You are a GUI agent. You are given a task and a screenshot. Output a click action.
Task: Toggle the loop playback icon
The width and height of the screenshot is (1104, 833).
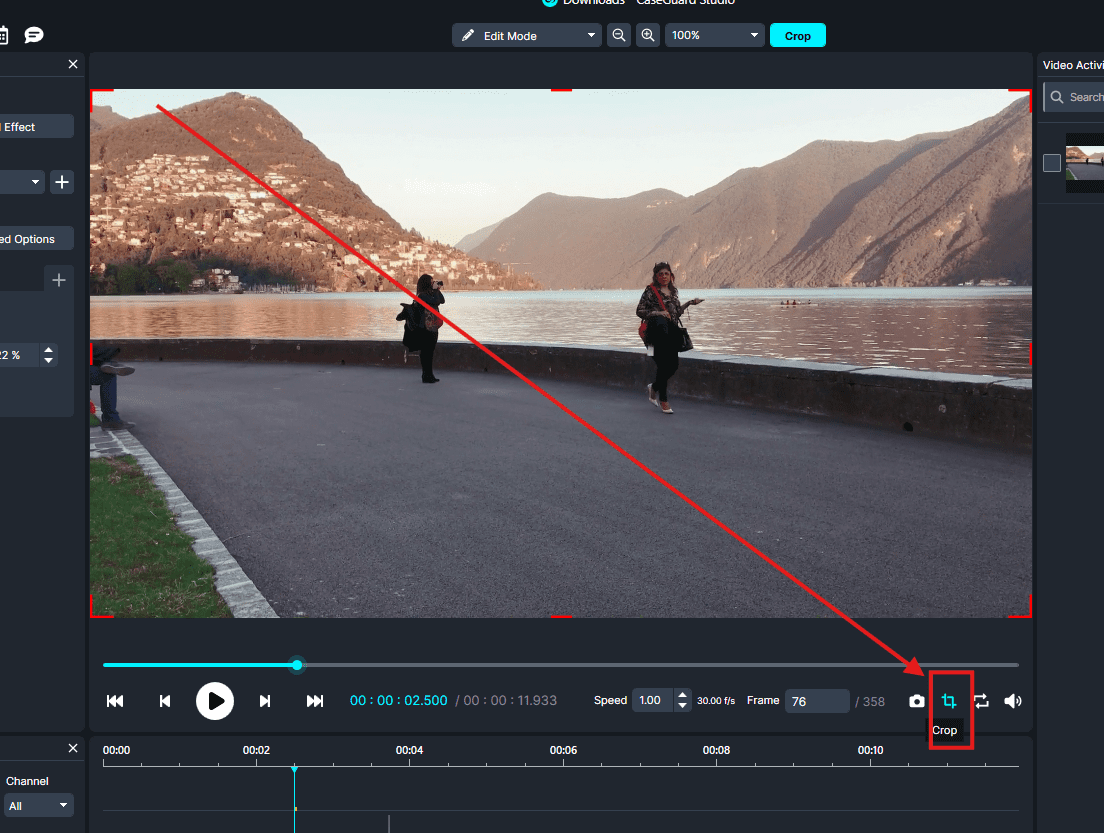[x=981, y=701]
